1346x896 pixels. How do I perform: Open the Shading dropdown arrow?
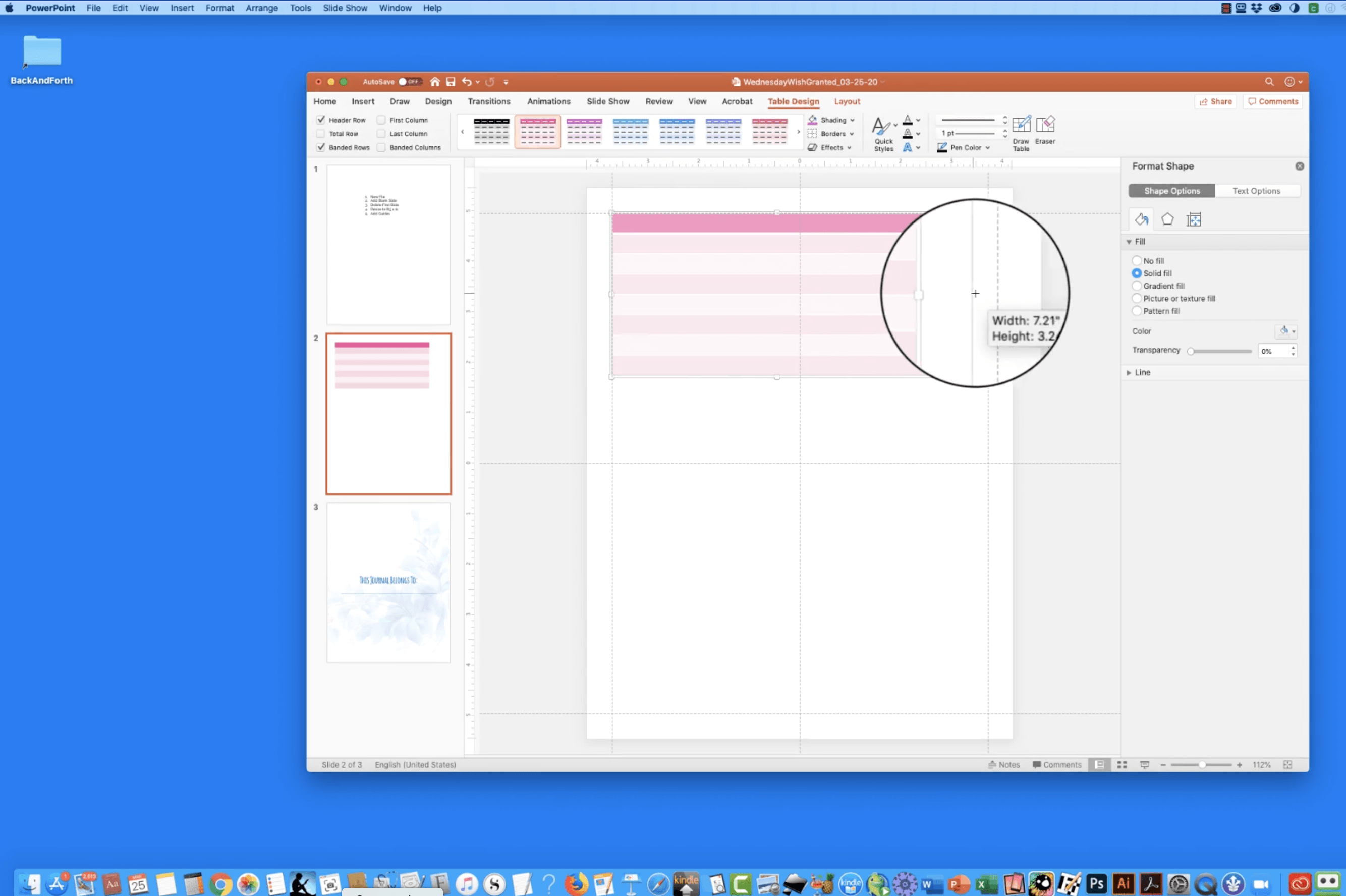[852, 120]
